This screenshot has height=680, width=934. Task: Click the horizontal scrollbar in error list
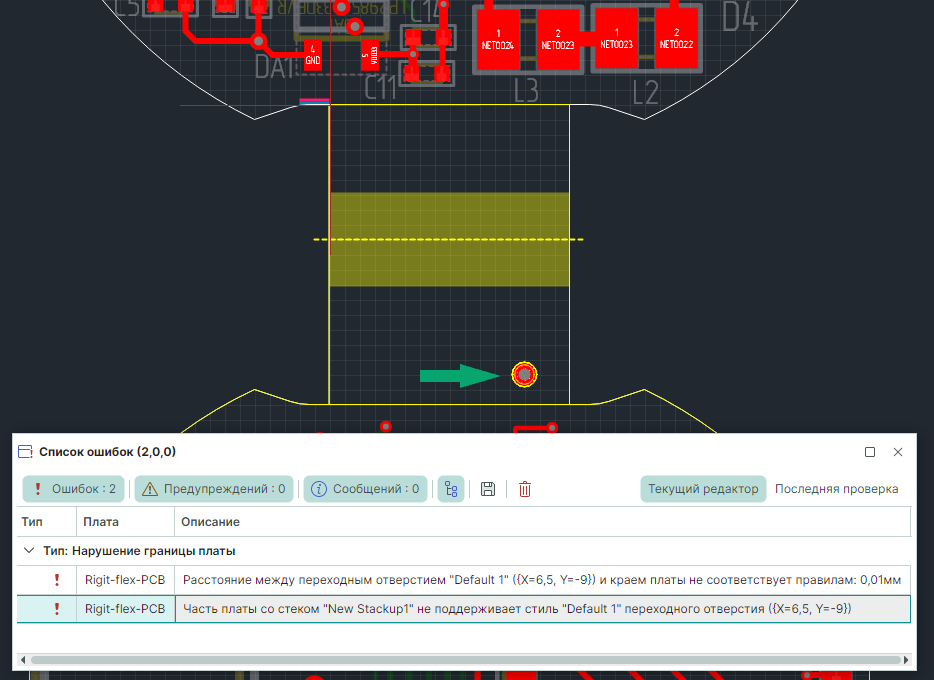pos(460,660)
